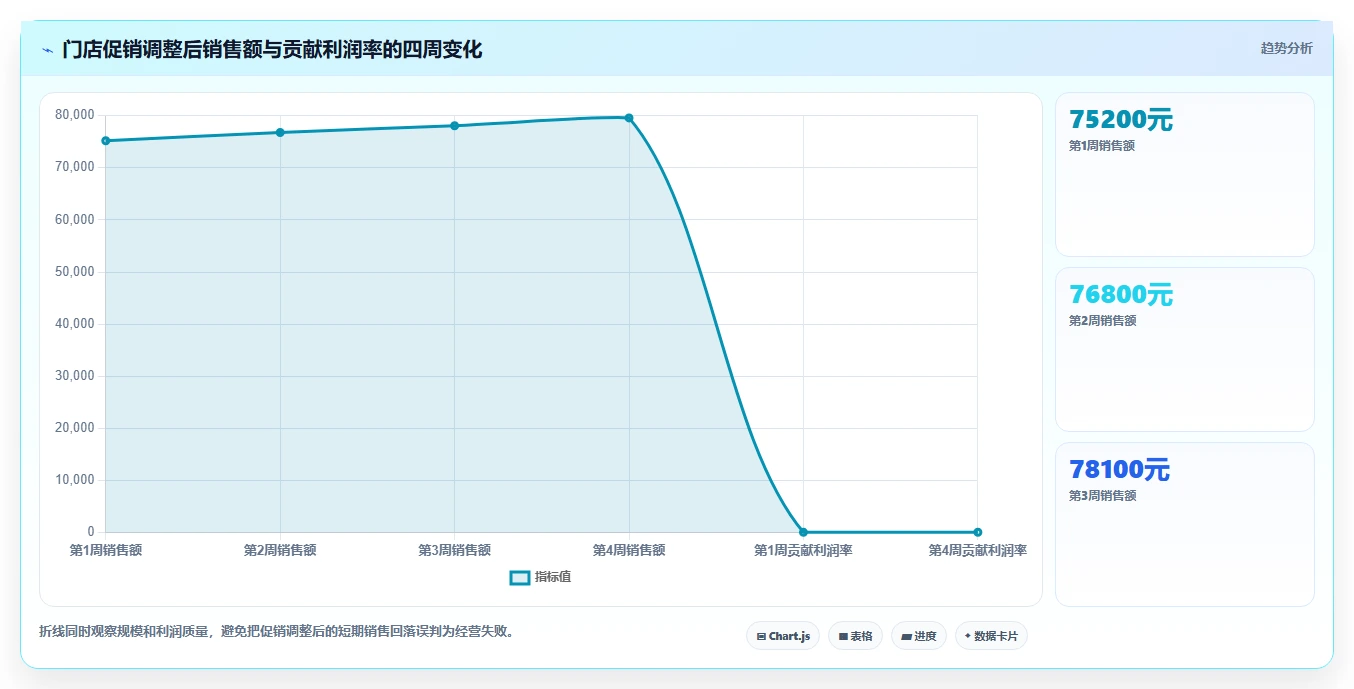Click the 30,000 y-axis value

75,376
